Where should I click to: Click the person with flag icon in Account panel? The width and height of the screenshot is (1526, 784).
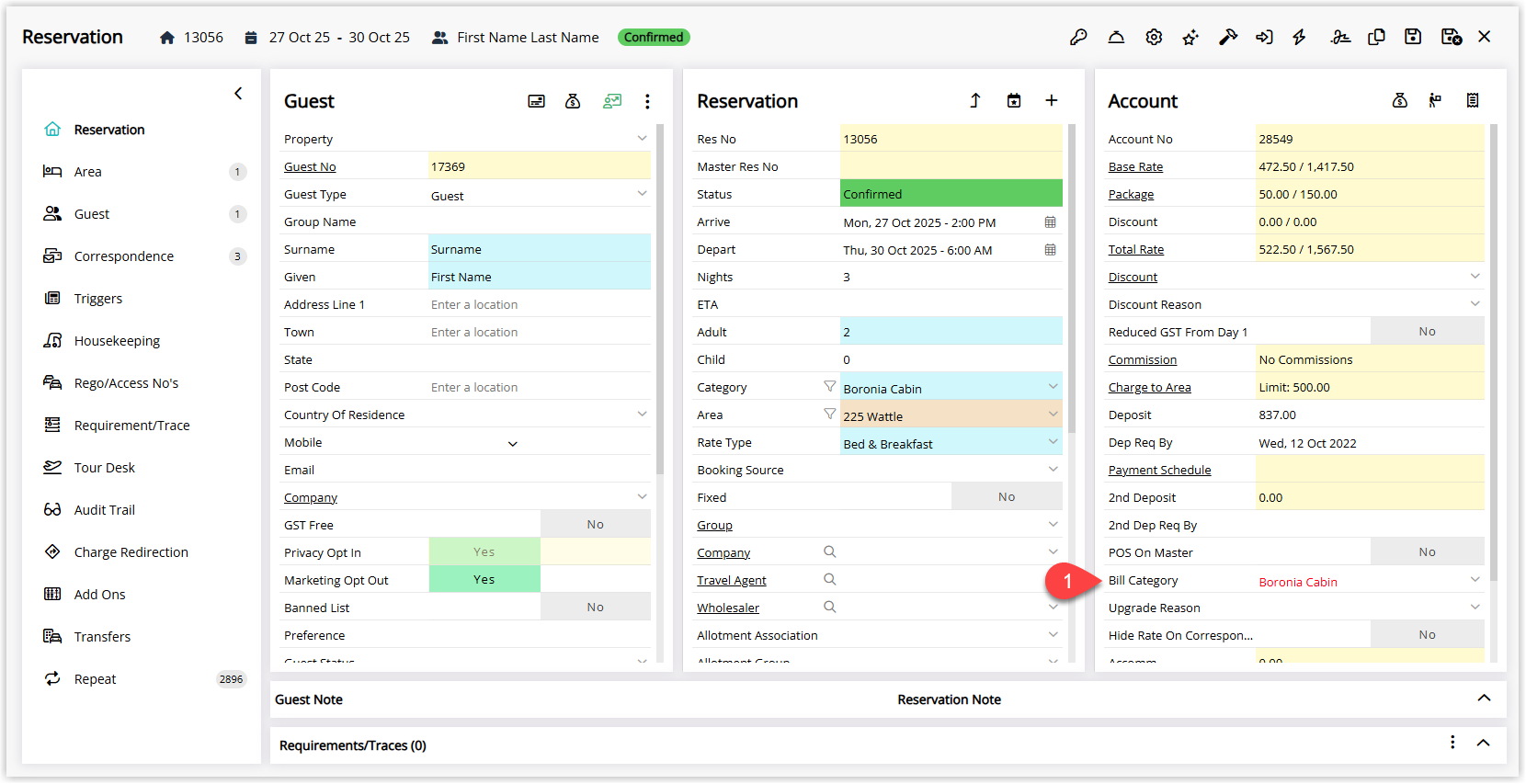(x=1435, y=100)
